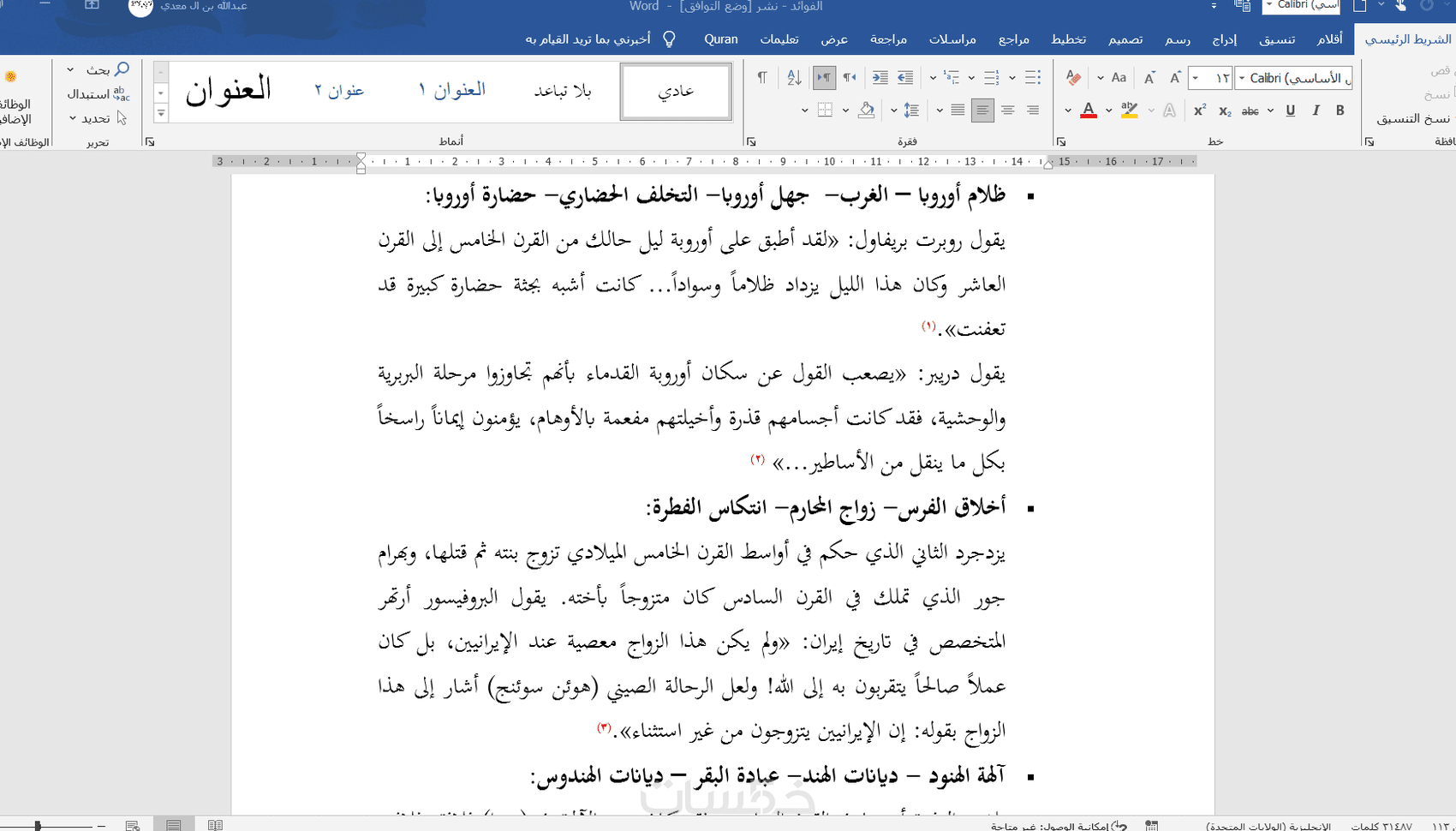Open the تخطيط Layout tab

(1069, 39)
